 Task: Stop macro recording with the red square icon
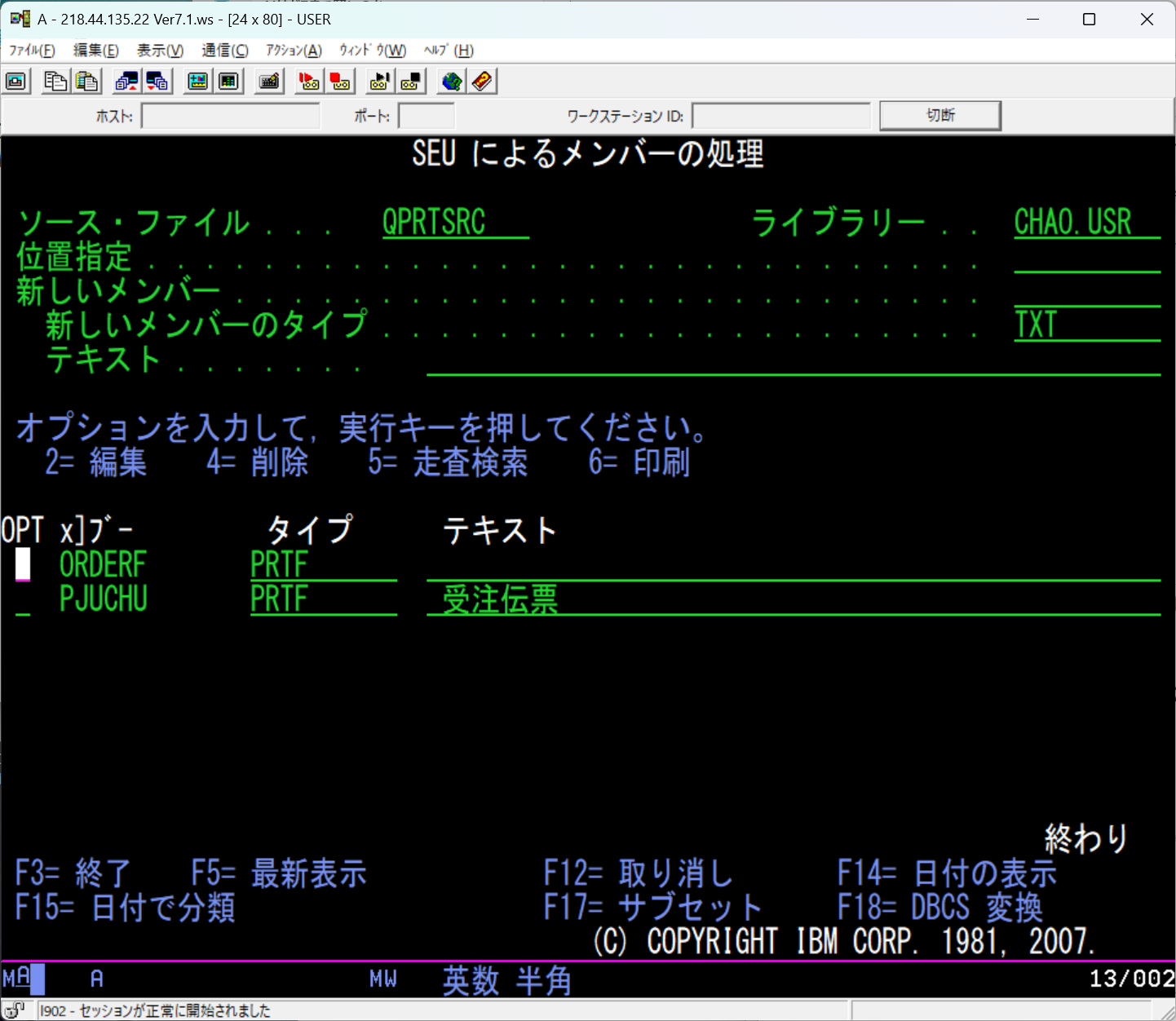point(340,82)
